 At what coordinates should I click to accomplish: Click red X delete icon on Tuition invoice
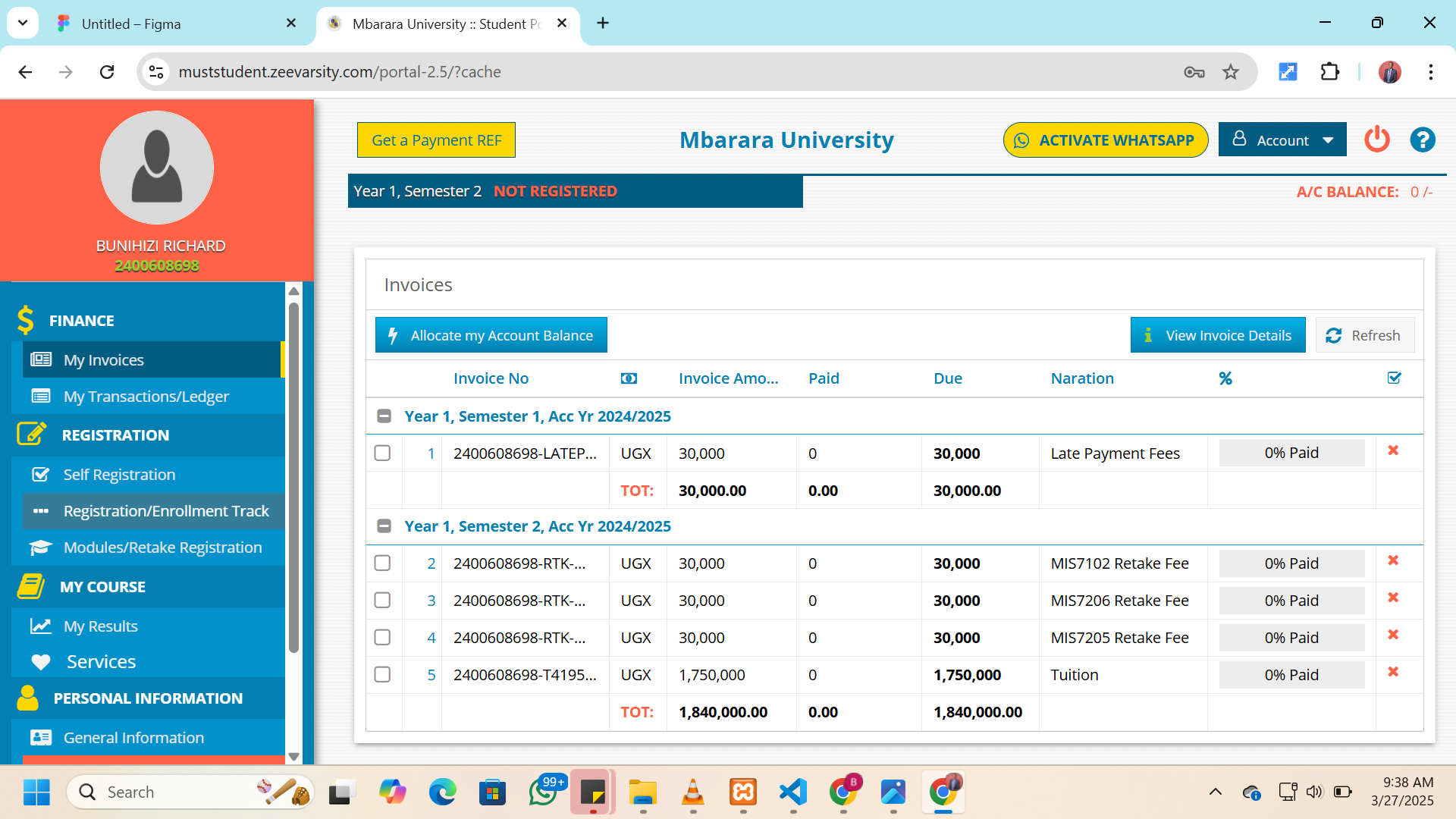click(x=1393, y=672)
